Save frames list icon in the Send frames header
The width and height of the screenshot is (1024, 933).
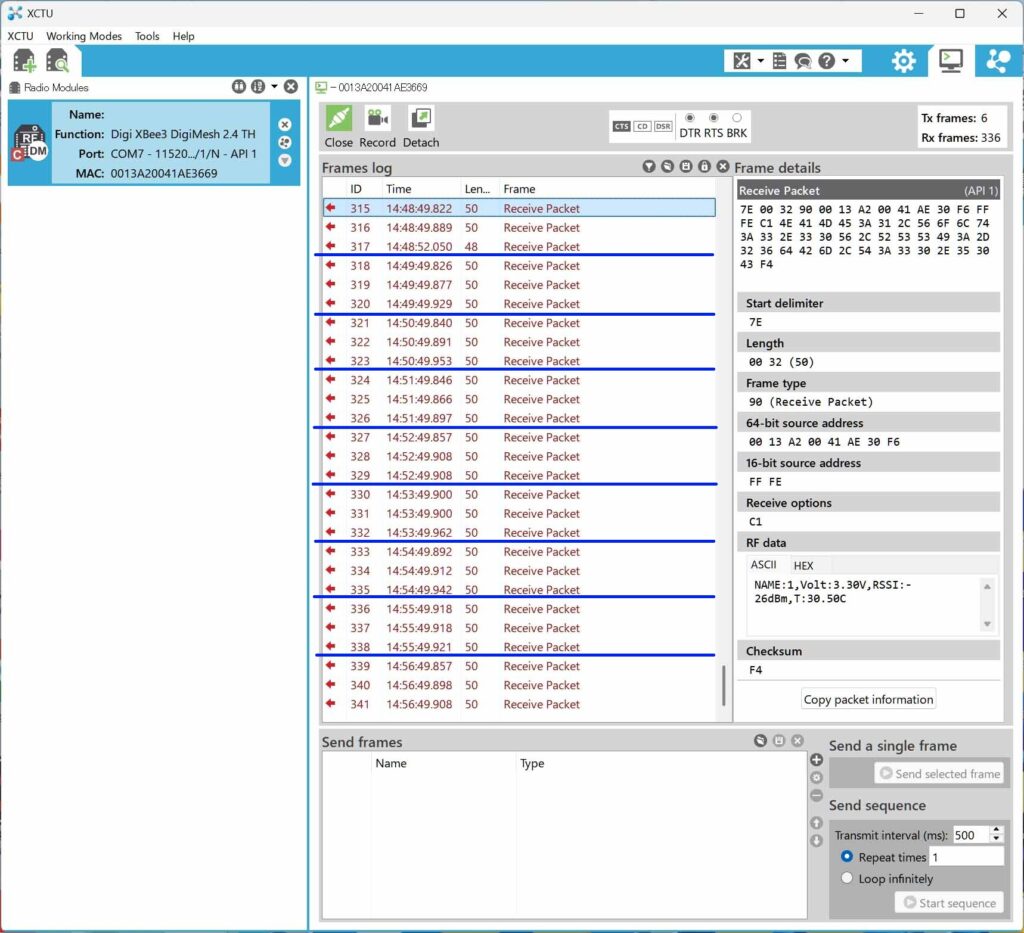coord(779,740)
